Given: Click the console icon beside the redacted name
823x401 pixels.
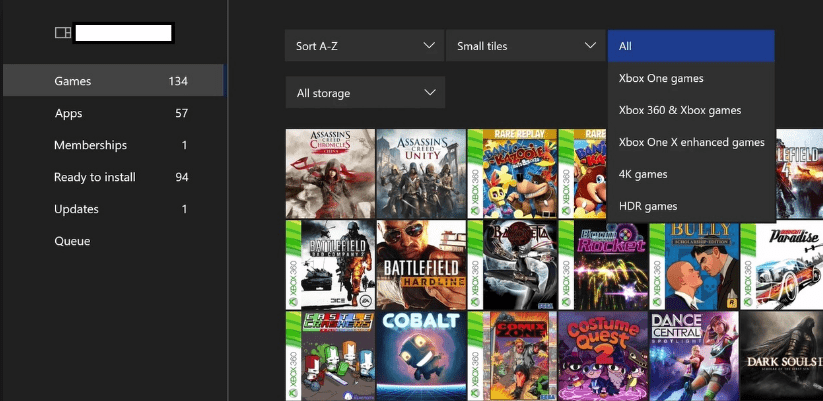Looking at the screenshot, I should pyautogui.click(x=63, y=33).
